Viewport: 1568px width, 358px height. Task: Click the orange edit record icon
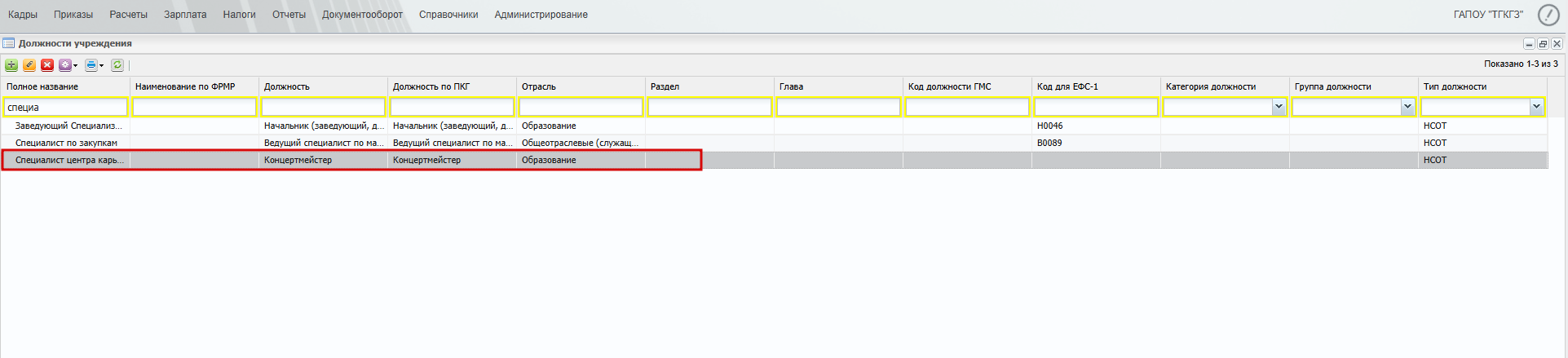point(29,65)
